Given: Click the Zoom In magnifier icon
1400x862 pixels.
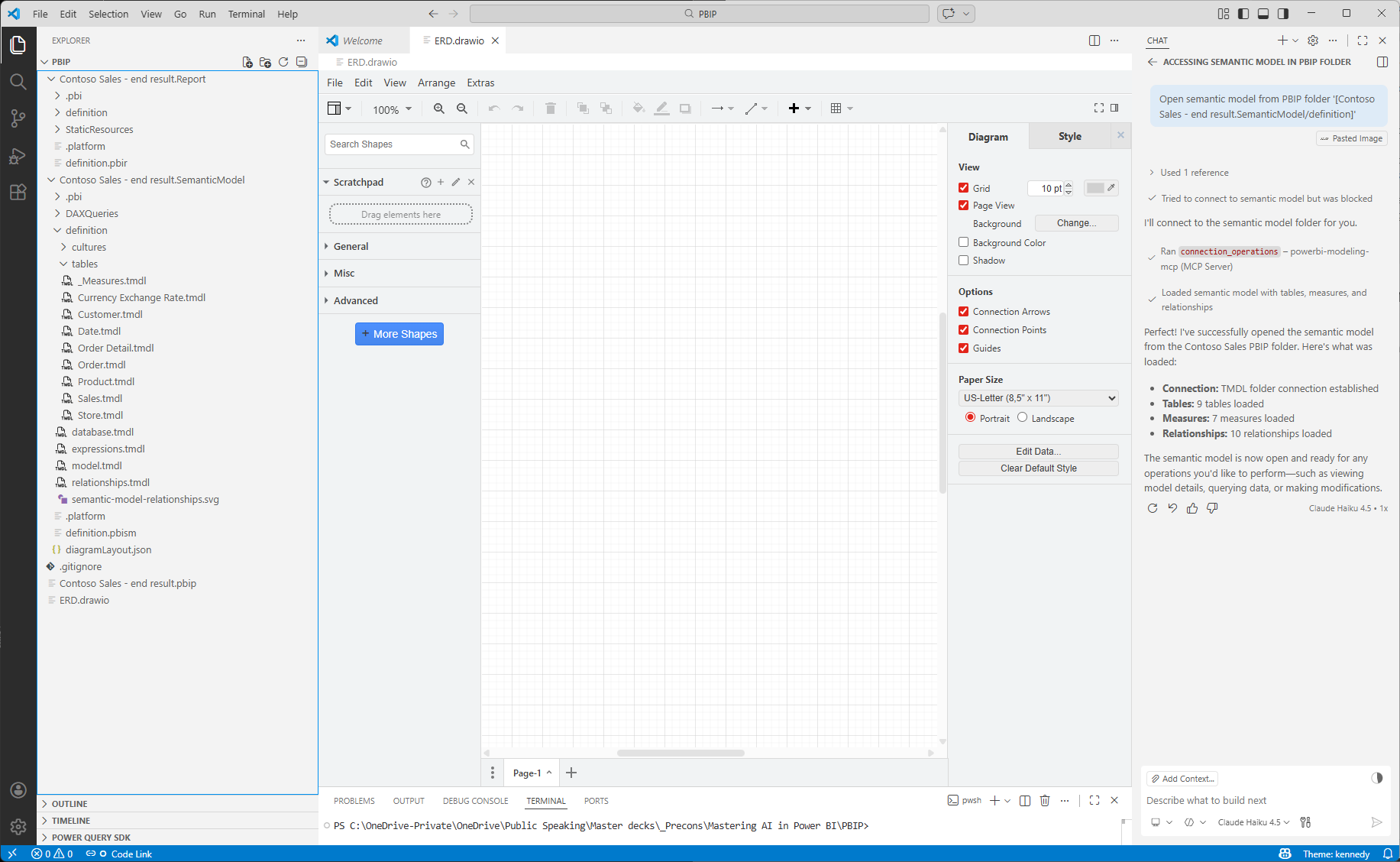Looking at the screenshot, I should [x=438, y=109].
